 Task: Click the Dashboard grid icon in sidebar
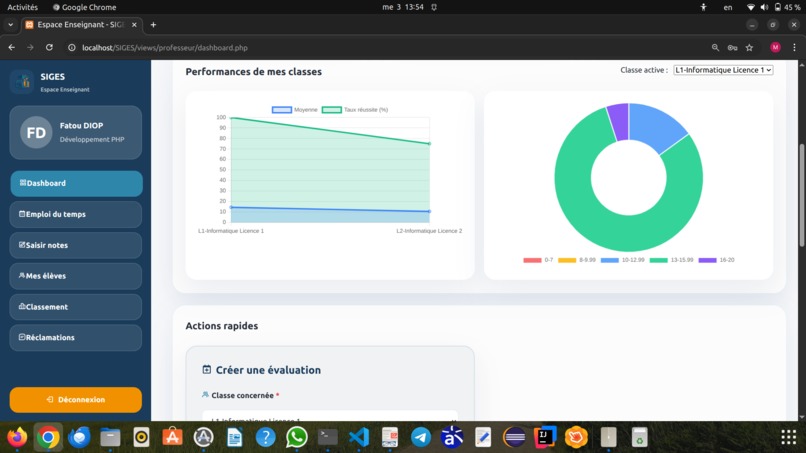pos(23,183)
